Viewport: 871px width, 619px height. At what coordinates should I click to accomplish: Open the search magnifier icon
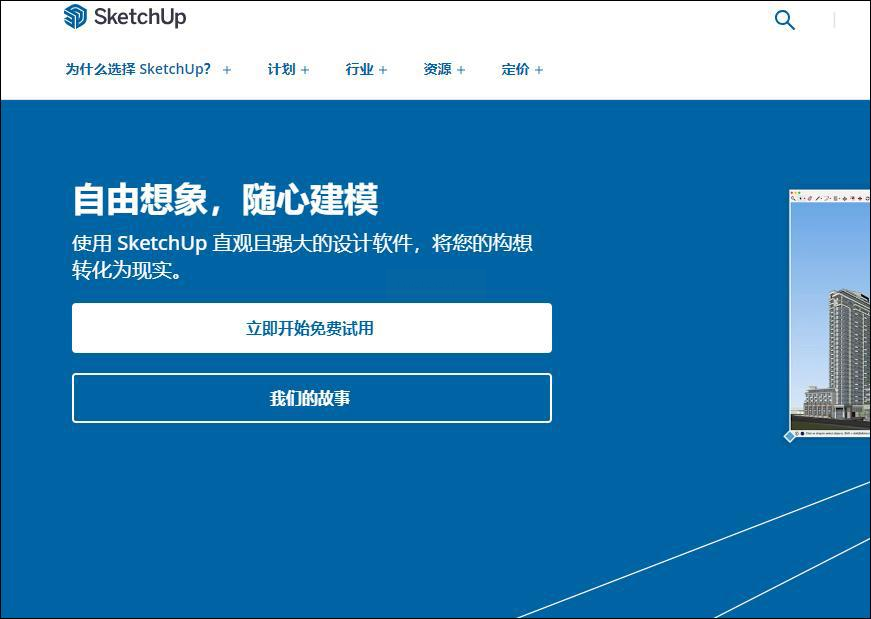click(784, 20)
